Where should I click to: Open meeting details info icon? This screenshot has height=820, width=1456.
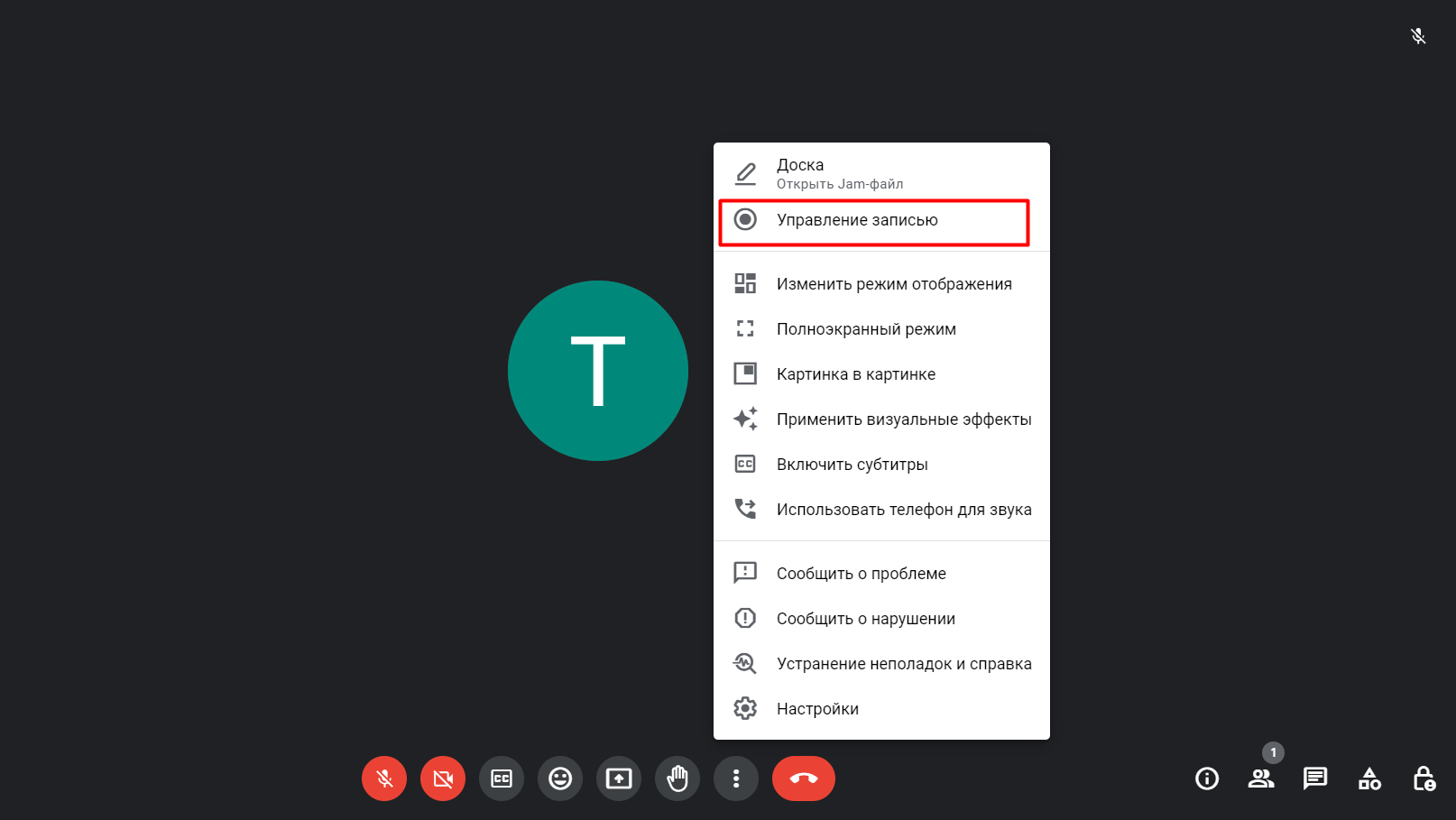1207,779
